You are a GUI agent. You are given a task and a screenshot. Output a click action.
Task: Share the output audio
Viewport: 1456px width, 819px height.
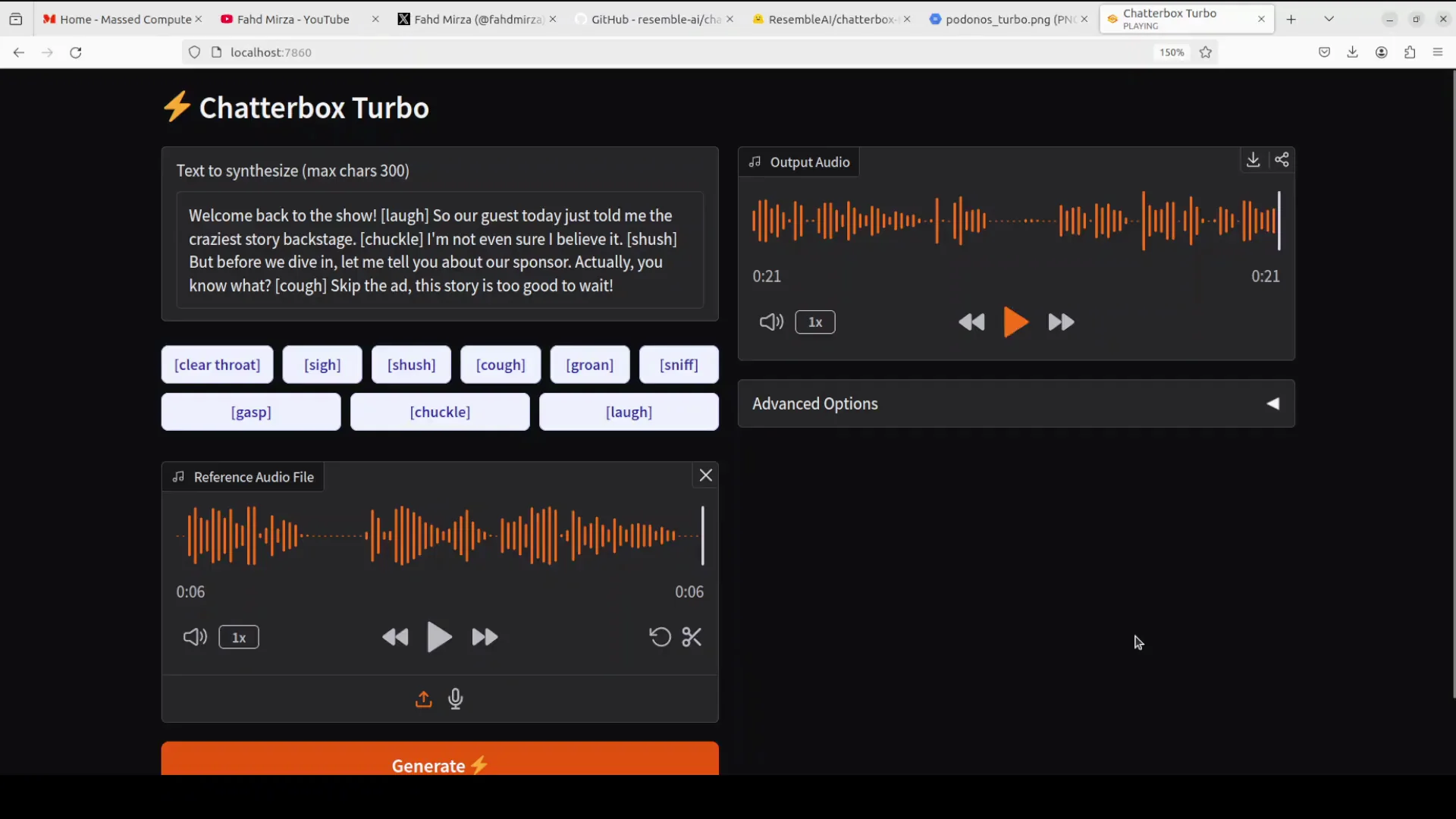pyautogui.click(x=1283, y=160)
